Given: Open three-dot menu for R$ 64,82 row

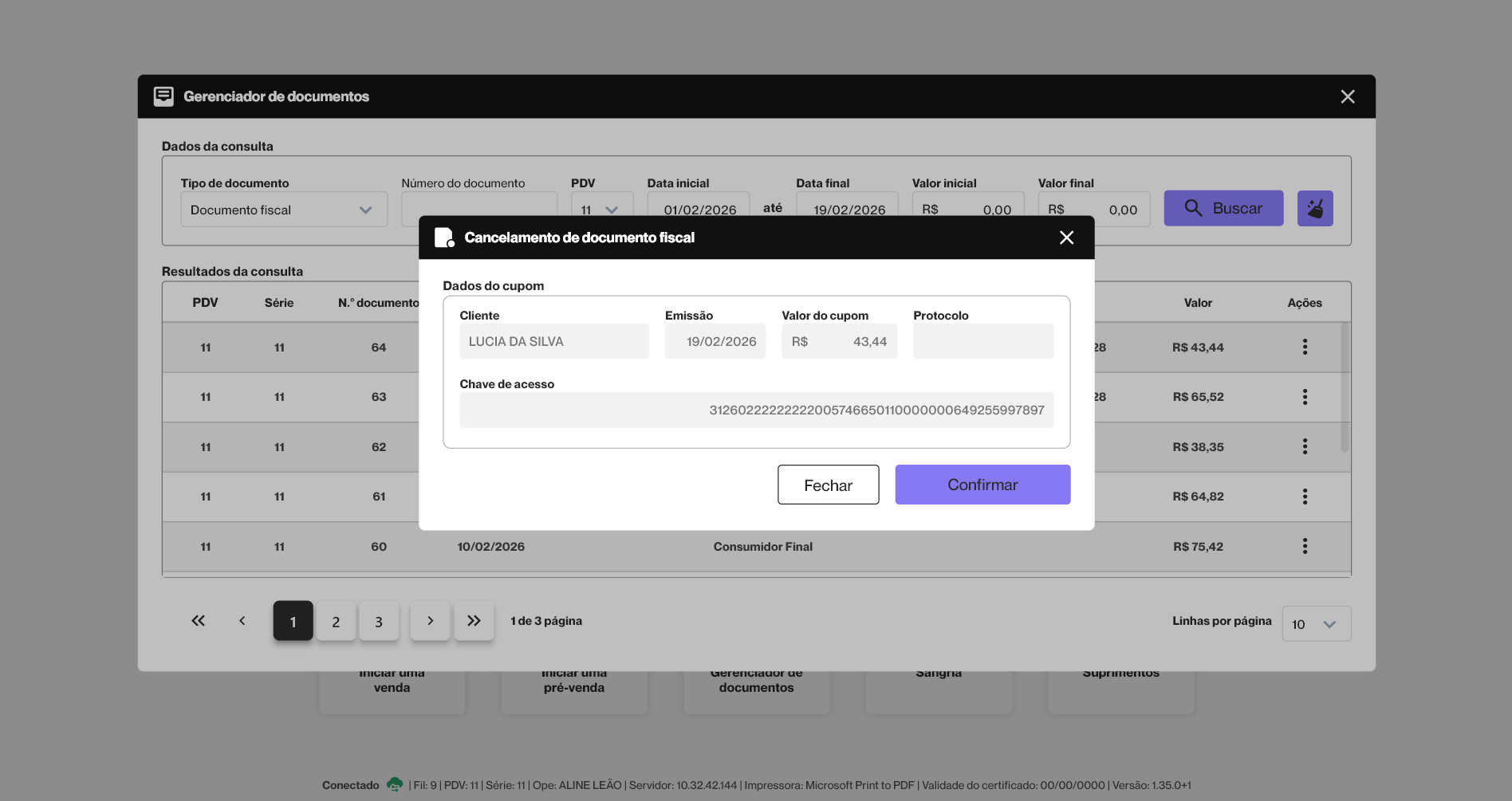Looking at the screenshot, I should [x=1305, y=497].
